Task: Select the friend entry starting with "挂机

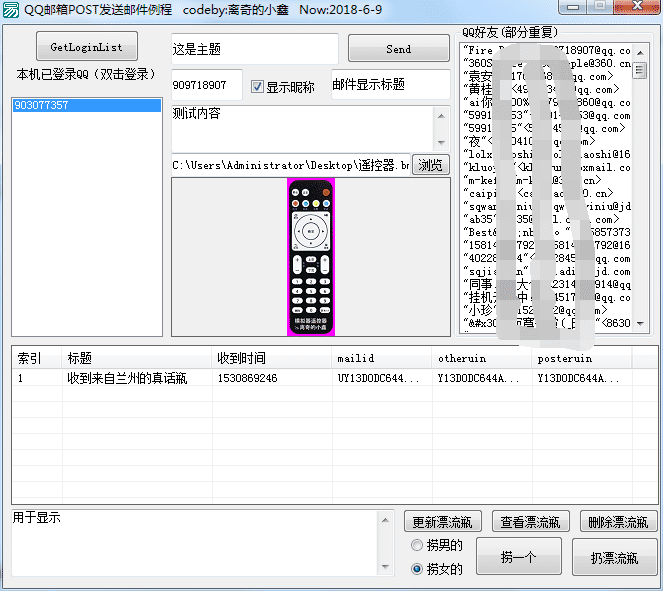Action: coord(547,297)
